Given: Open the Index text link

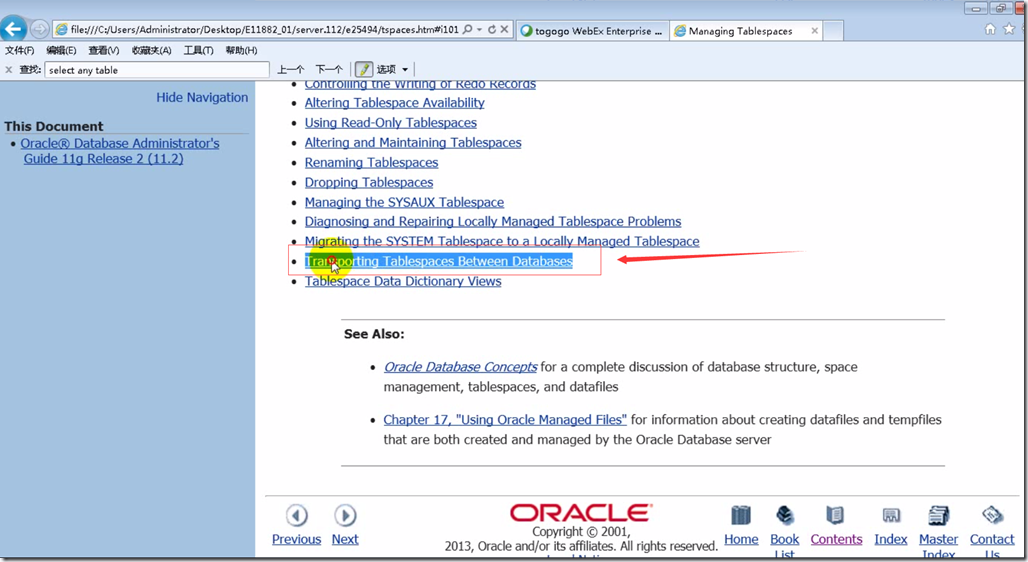Looking at the screenshot, I should pyautogui.click(x=890, y=539).
